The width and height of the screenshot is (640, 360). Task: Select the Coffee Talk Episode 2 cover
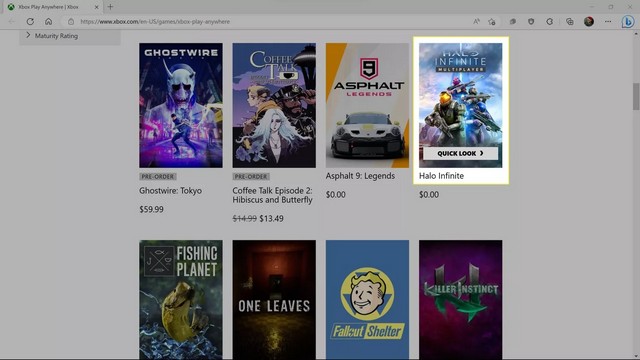(x=274, y=105)
